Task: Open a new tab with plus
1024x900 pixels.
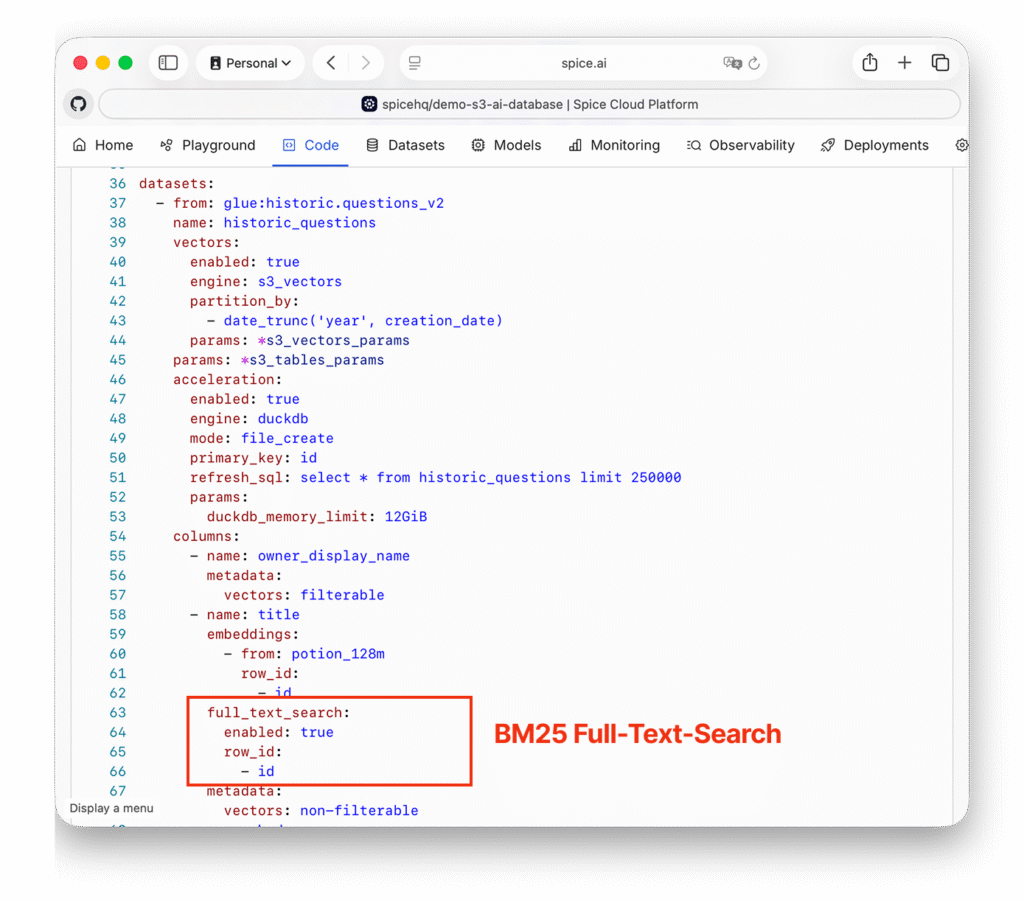Action: 904,63
